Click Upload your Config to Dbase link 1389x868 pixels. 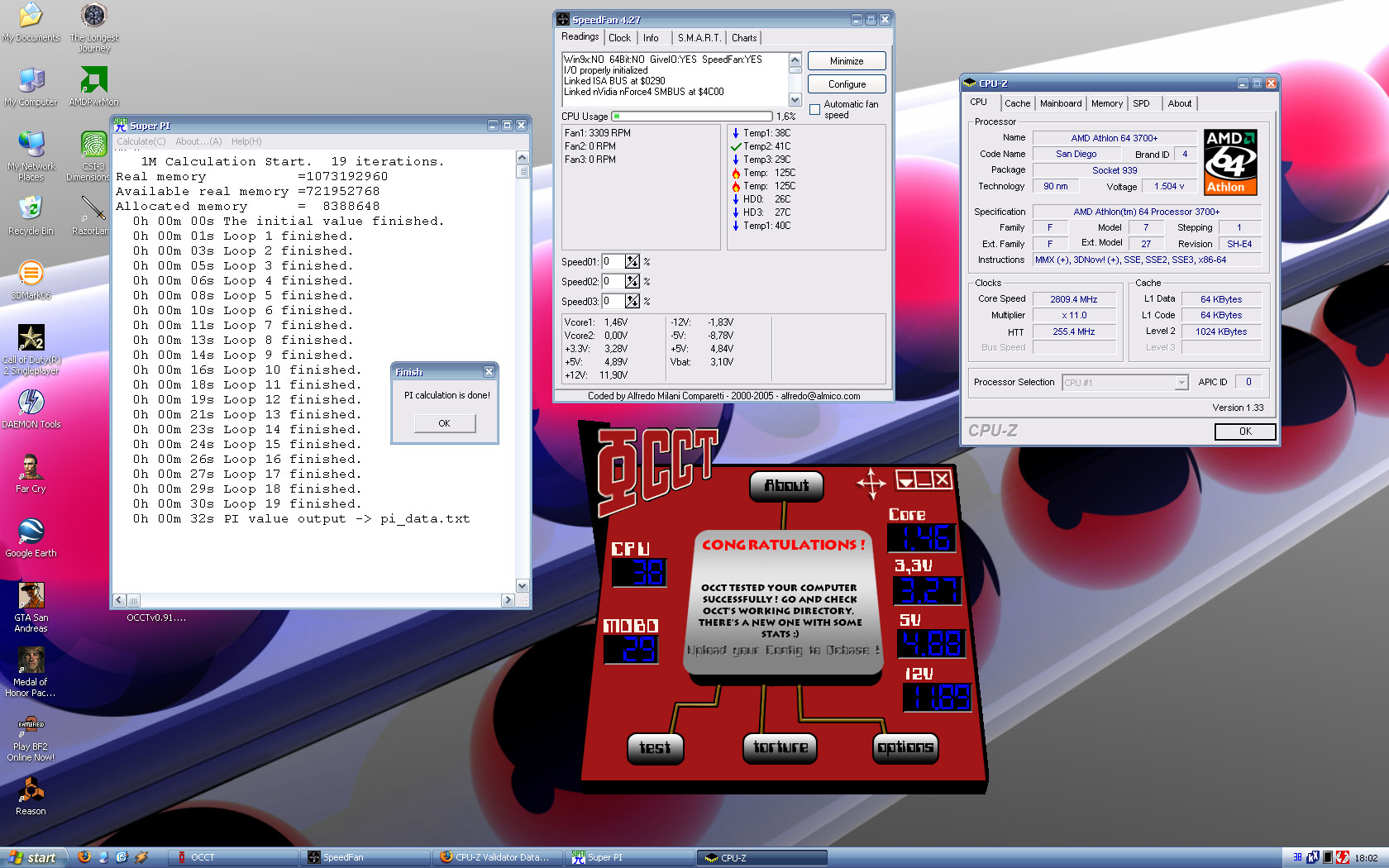[784, 651]
